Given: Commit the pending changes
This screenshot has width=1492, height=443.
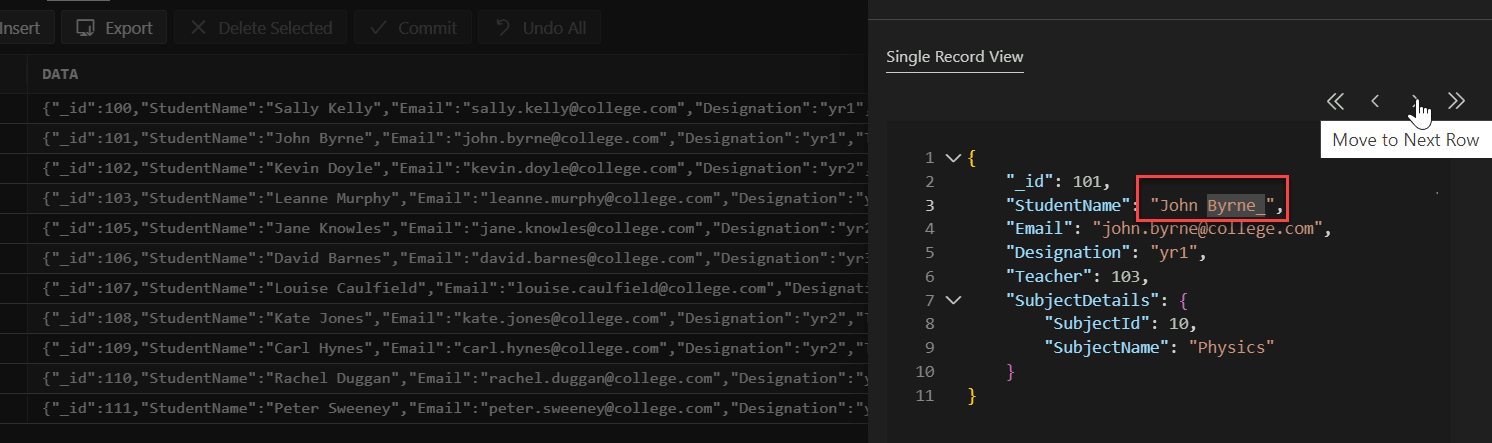Looking at the screenshot, I should [412, 28].
